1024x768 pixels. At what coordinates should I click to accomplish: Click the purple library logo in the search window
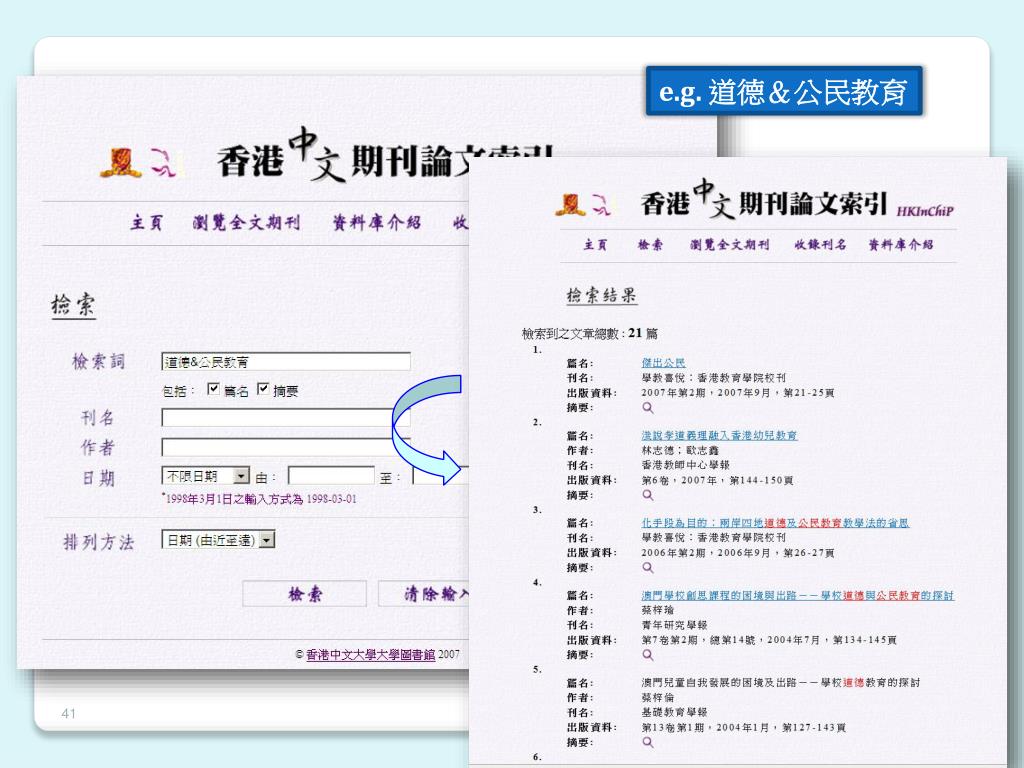tap(164, 163)
